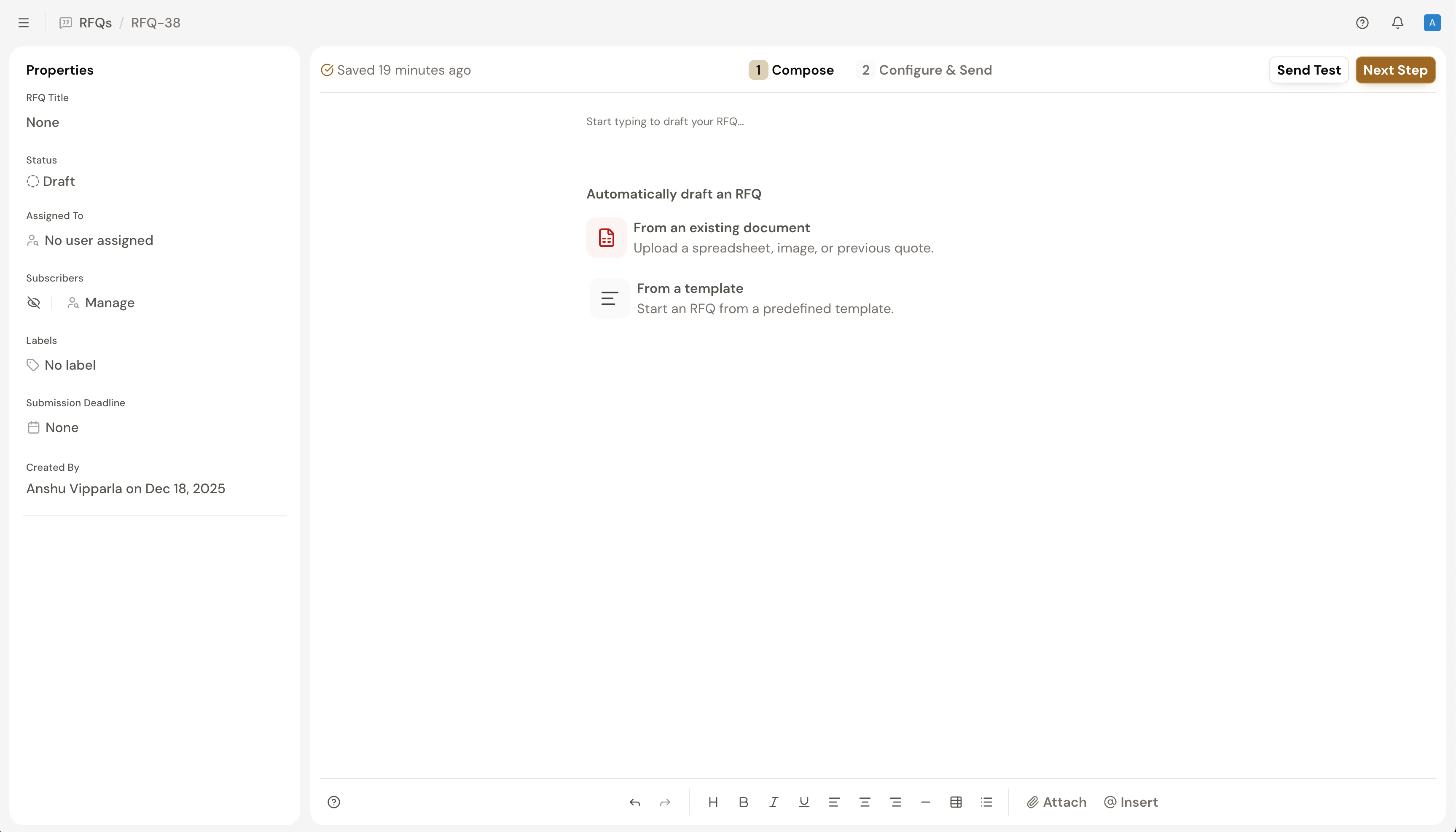Click the Heading format icon
Screen dimensions: 1456x832
(x=712, y=802)
